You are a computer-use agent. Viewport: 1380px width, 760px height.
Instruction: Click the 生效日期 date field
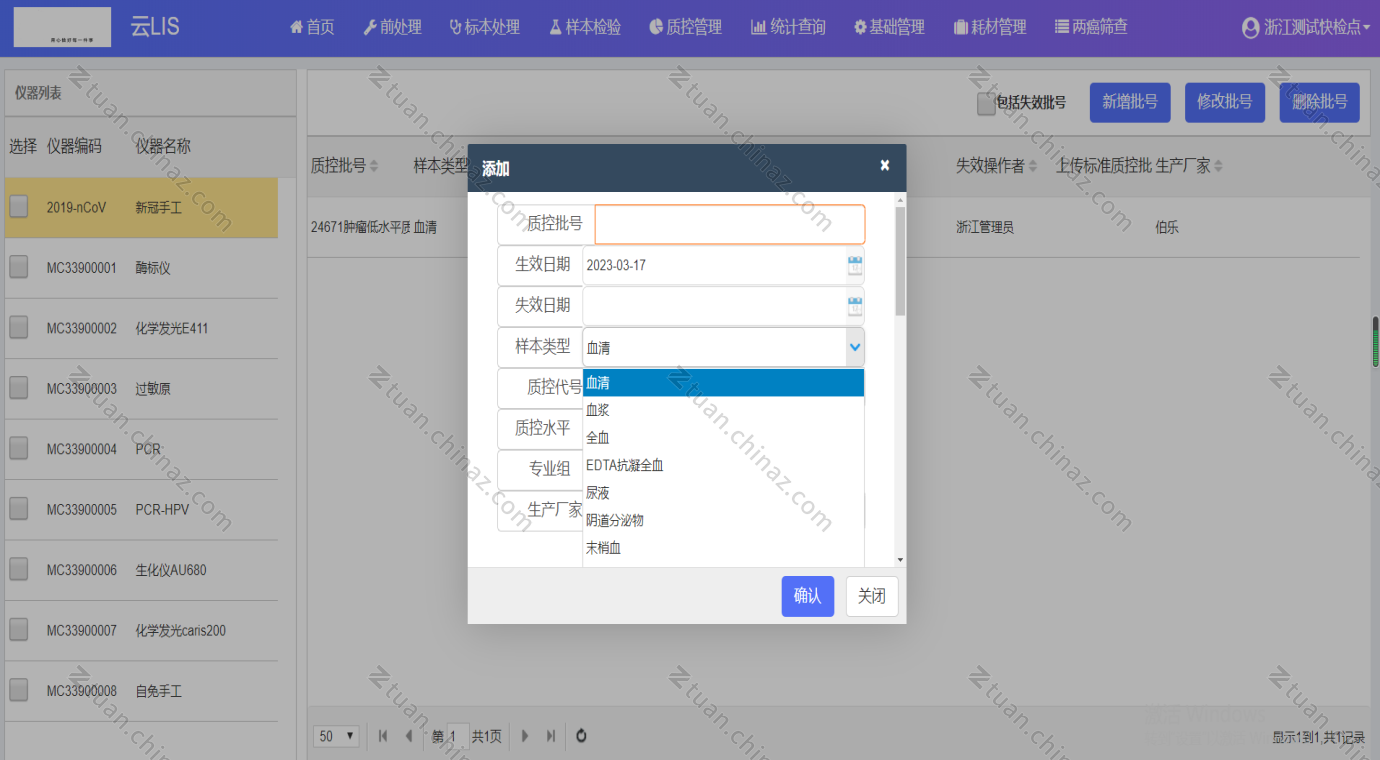714,265
